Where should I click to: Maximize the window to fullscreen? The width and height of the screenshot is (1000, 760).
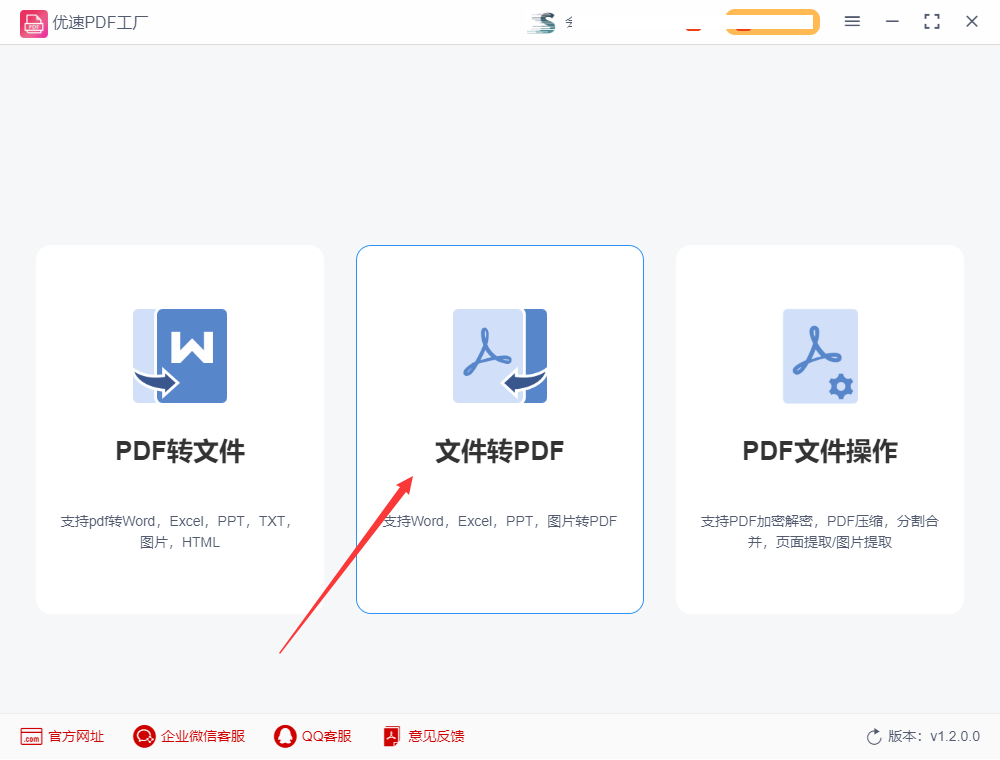click(932, 22)
